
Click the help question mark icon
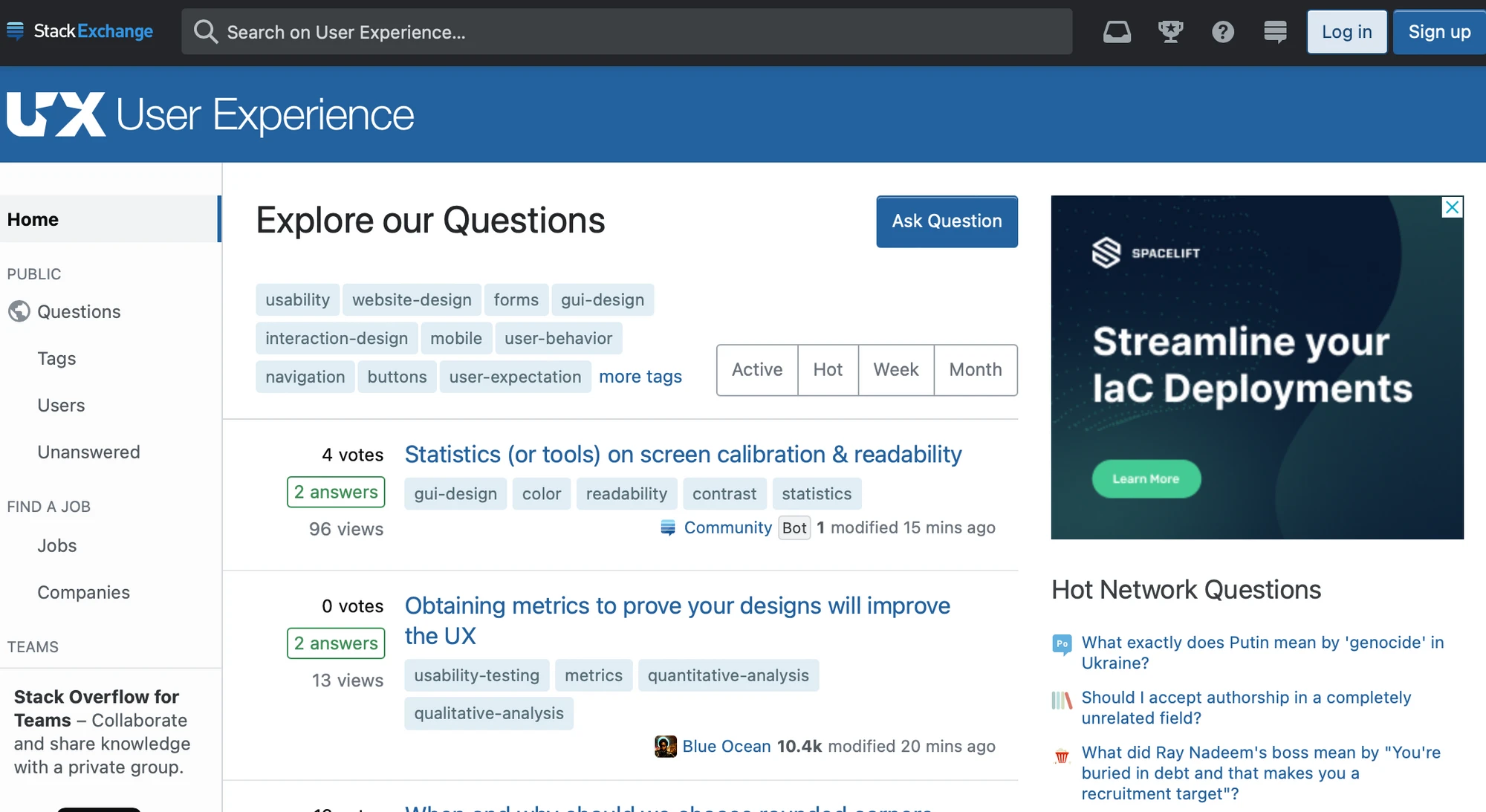tap(1222, 31)
